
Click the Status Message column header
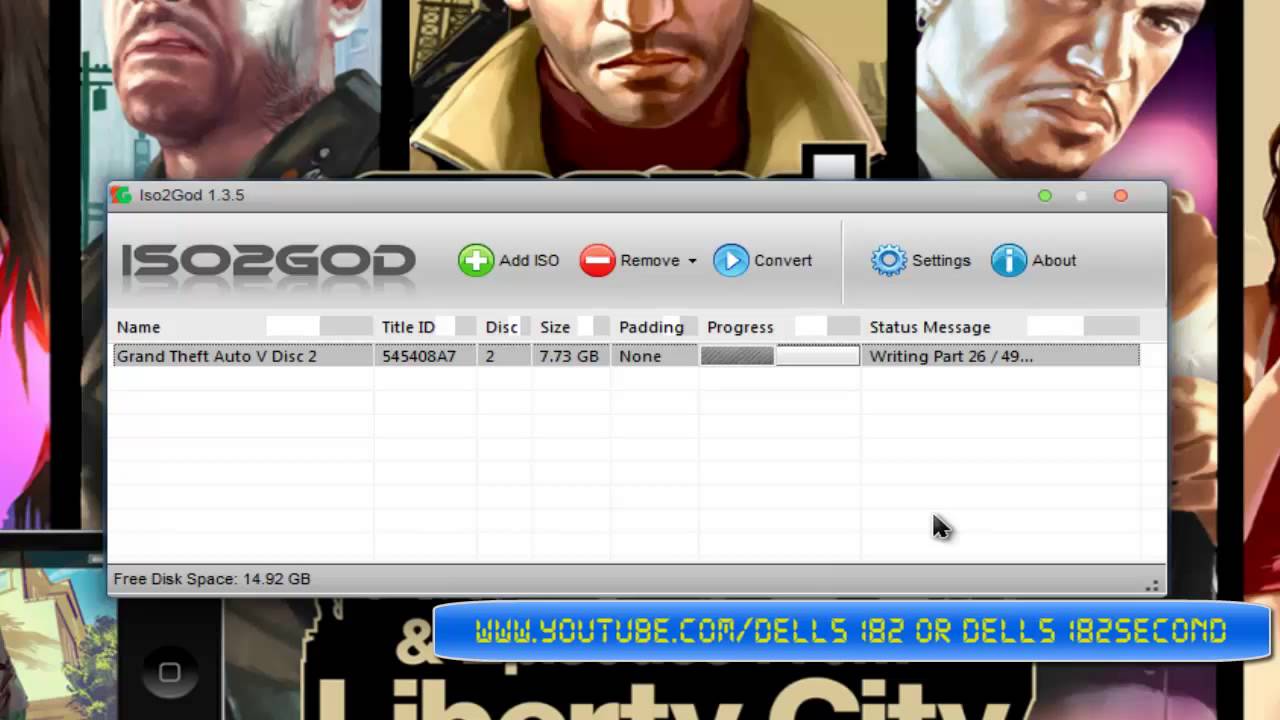[1001, 327]
